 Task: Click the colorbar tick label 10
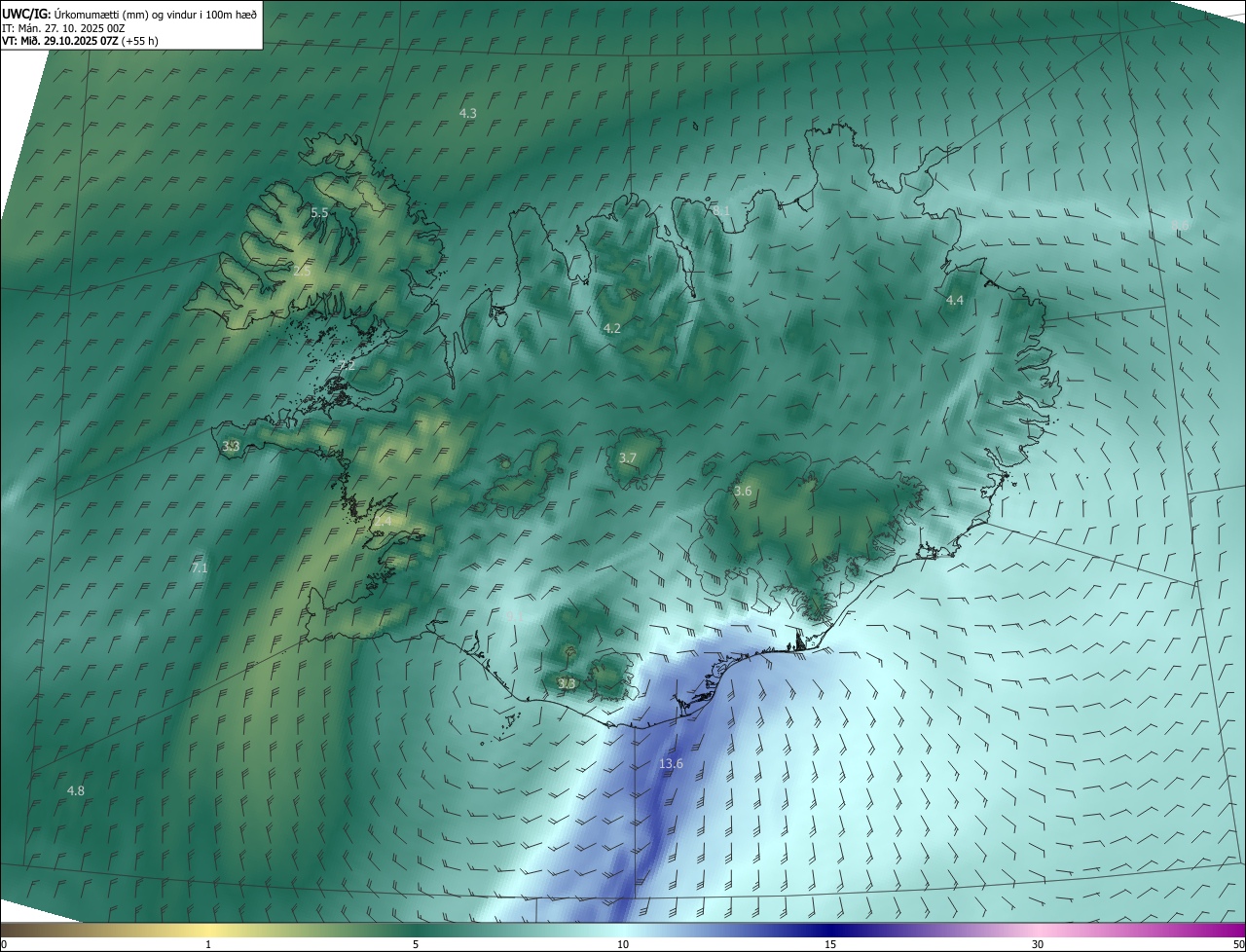tap(623, 944)
